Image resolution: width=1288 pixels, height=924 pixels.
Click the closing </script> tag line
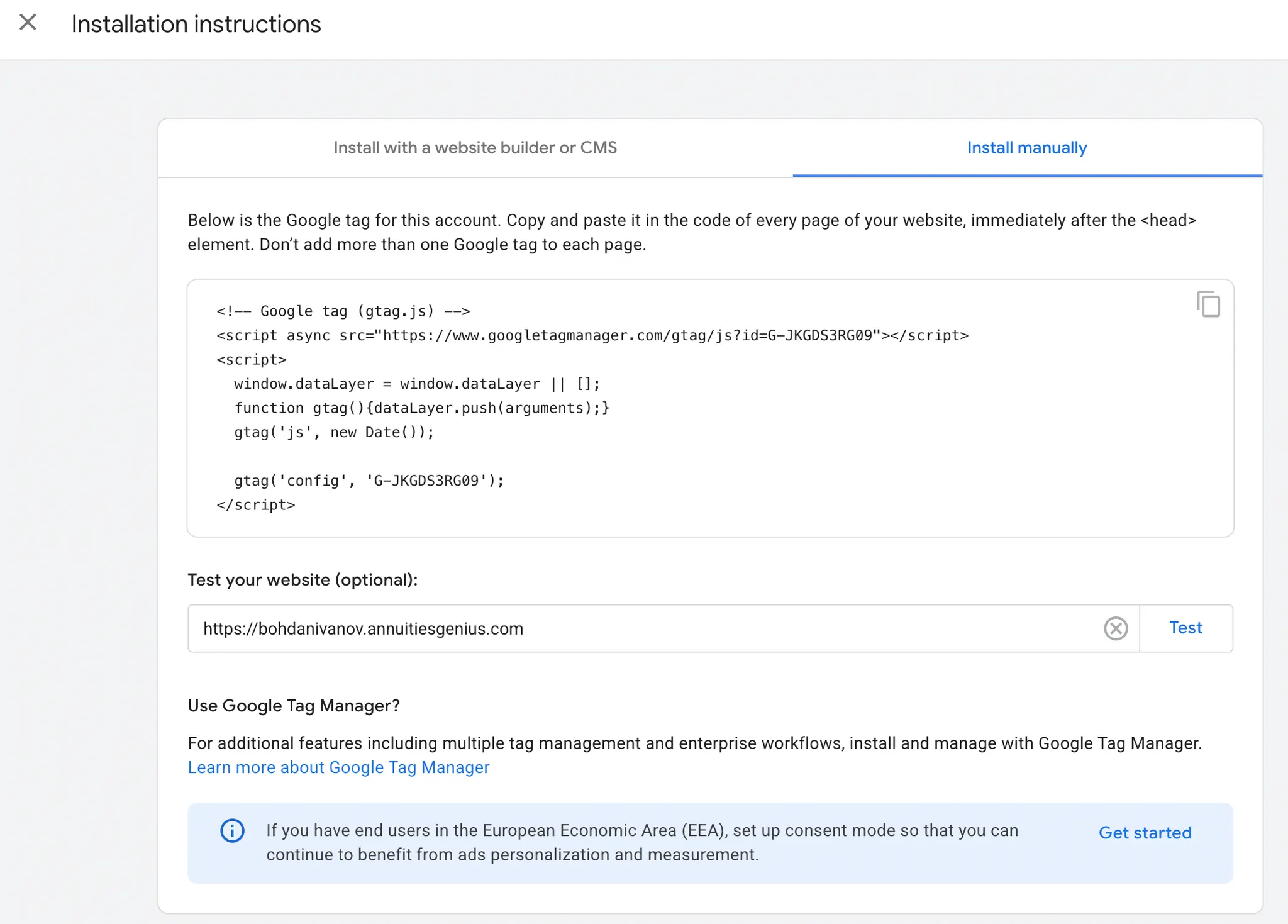pos(255,505)
